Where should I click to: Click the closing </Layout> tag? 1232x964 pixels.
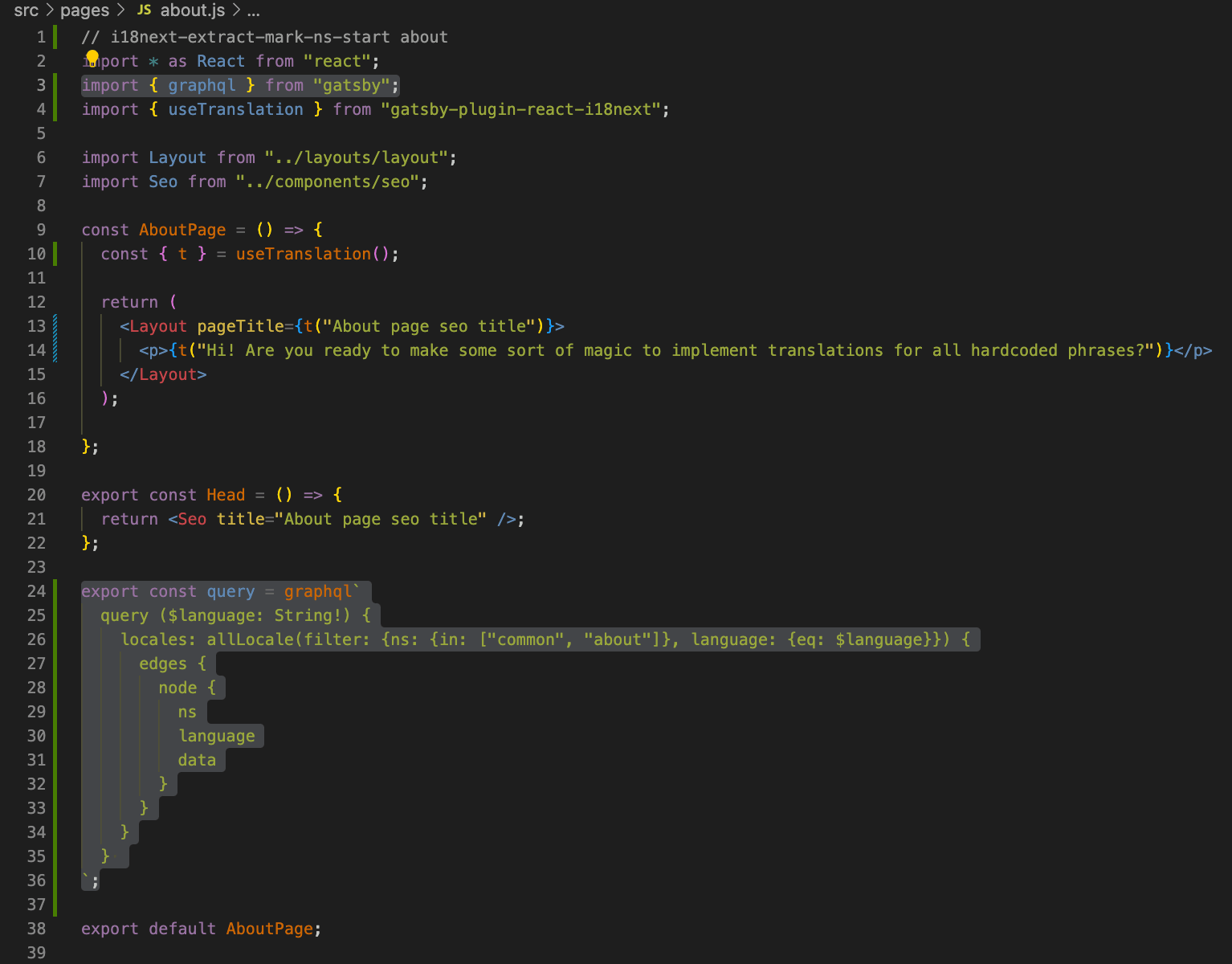click(x=163, y=374)
